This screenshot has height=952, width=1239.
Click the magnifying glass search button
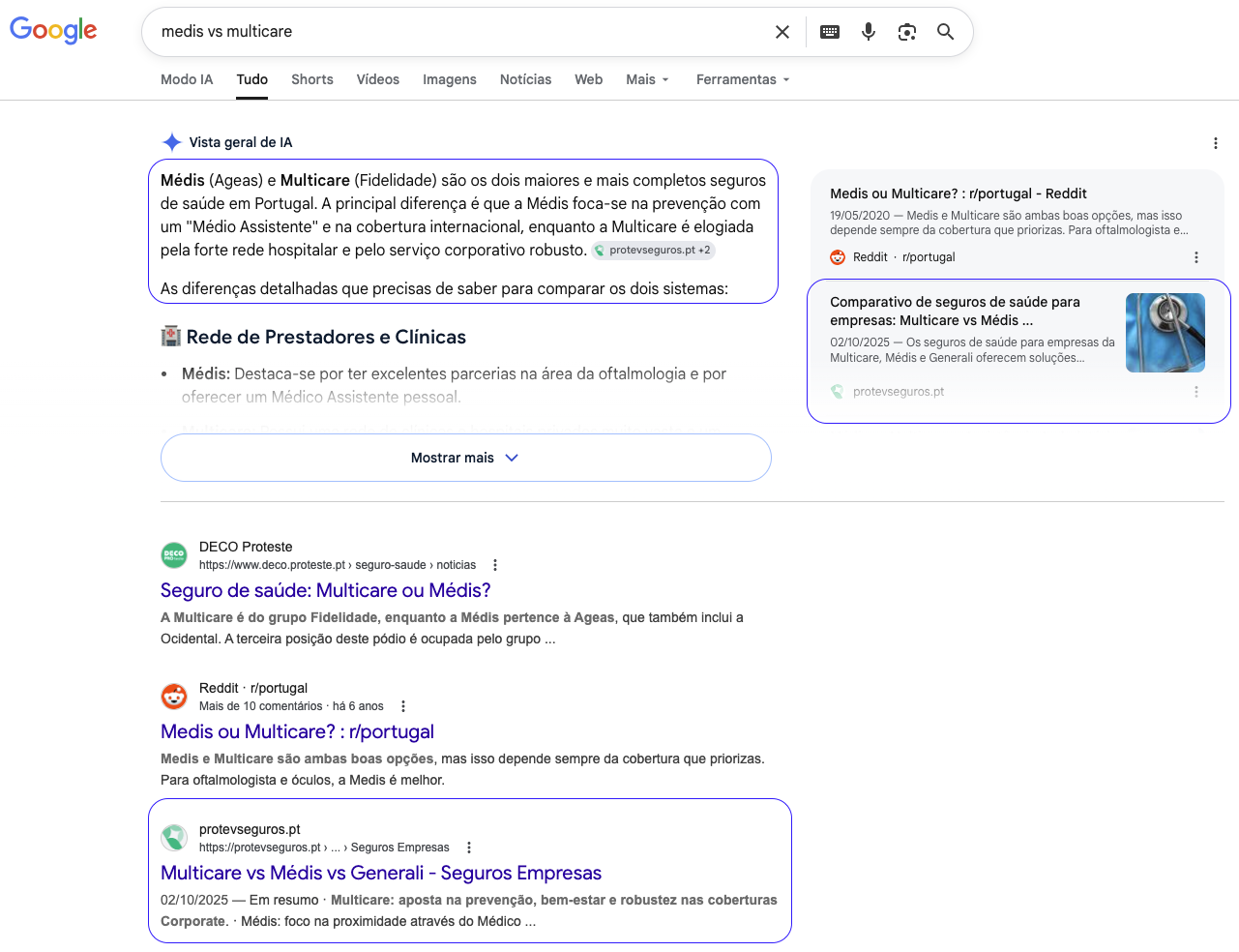[946, 32]
